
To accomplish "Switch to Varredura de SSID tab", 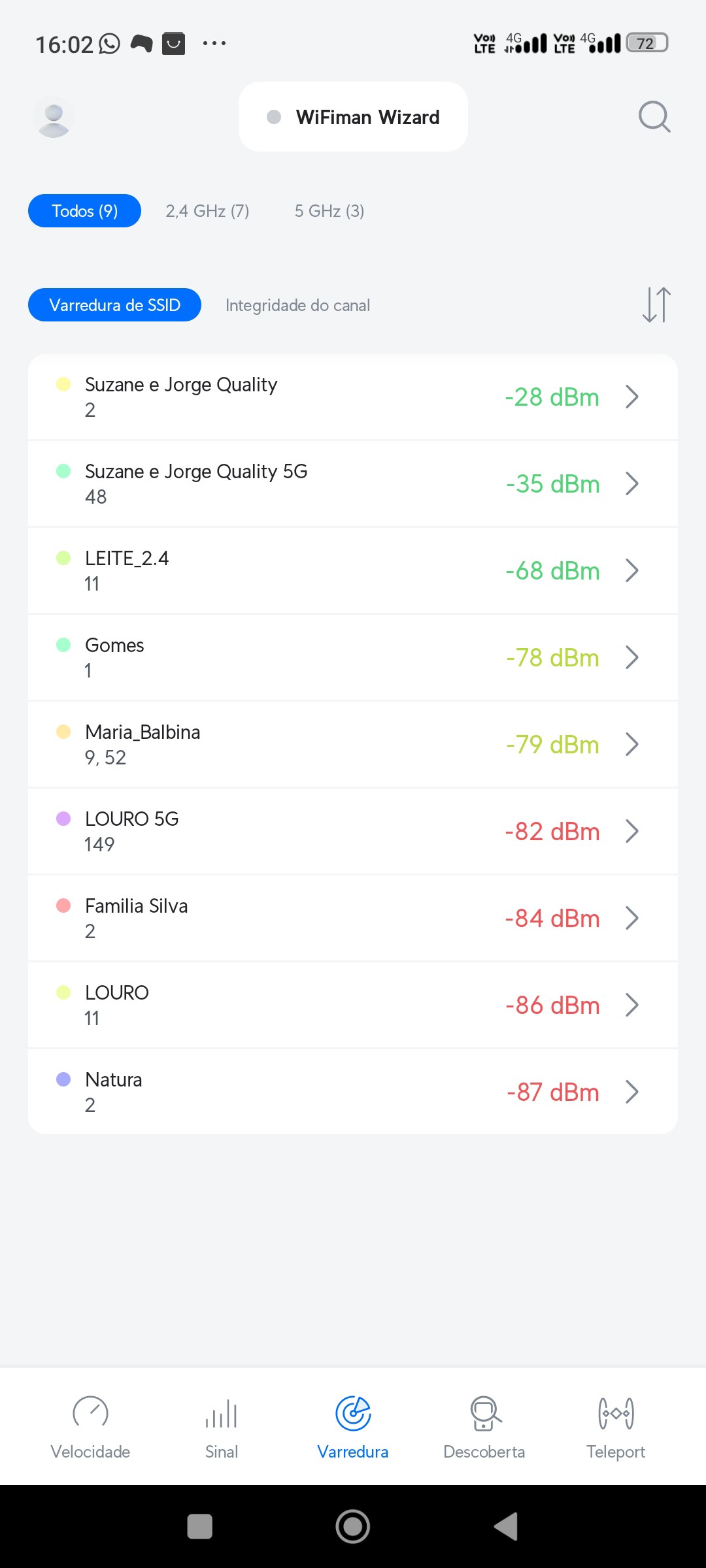I will (114, 305).
